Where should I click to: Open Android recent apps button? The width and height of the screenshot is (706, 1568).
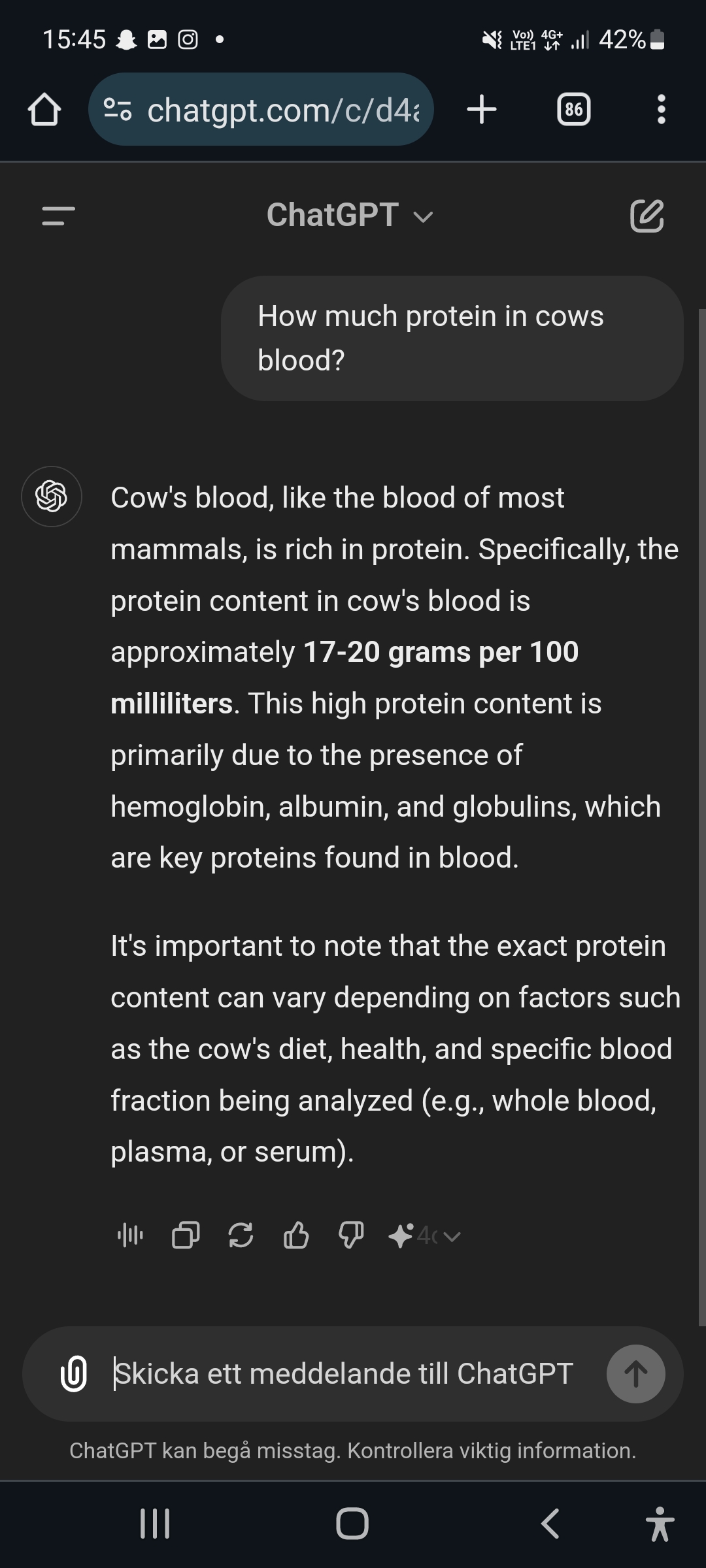(x=155, y=1524)
